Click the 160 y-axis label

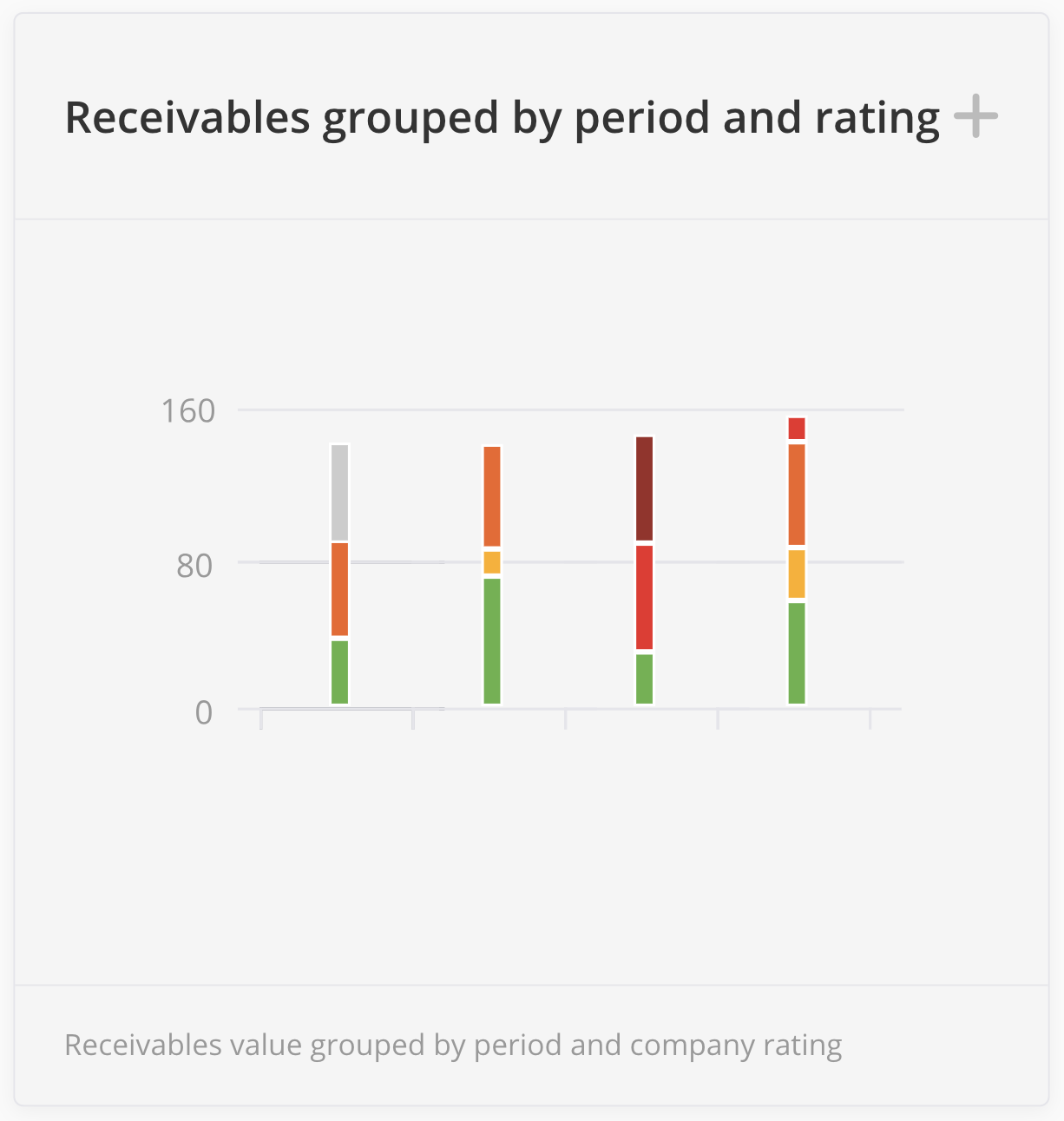[x=187, y=411]
